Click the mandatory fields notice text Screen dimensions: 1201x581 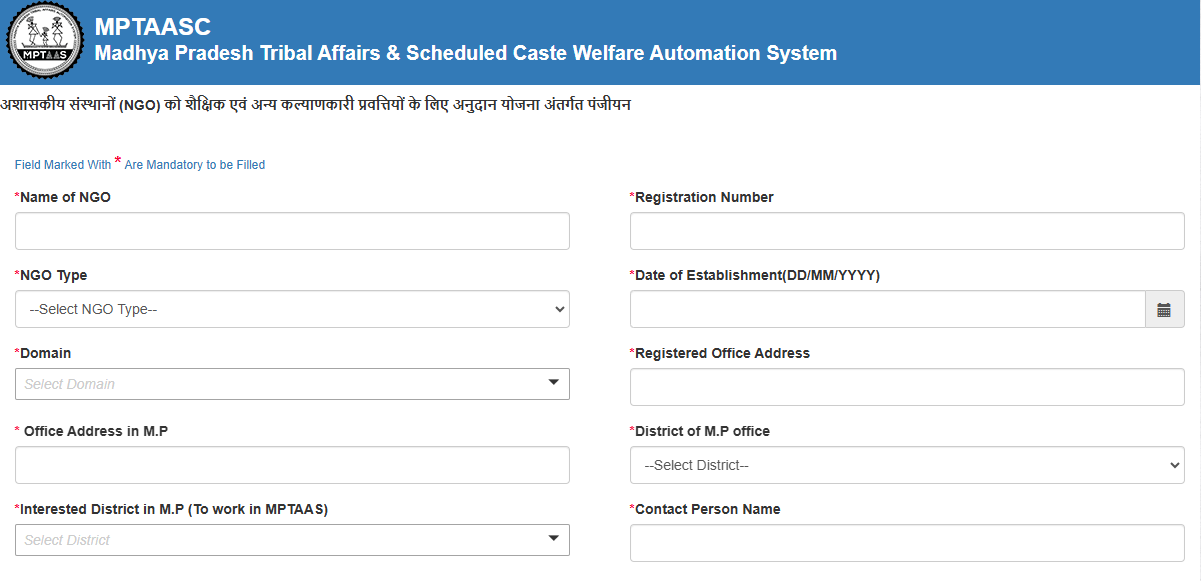[x=139, y=164]
